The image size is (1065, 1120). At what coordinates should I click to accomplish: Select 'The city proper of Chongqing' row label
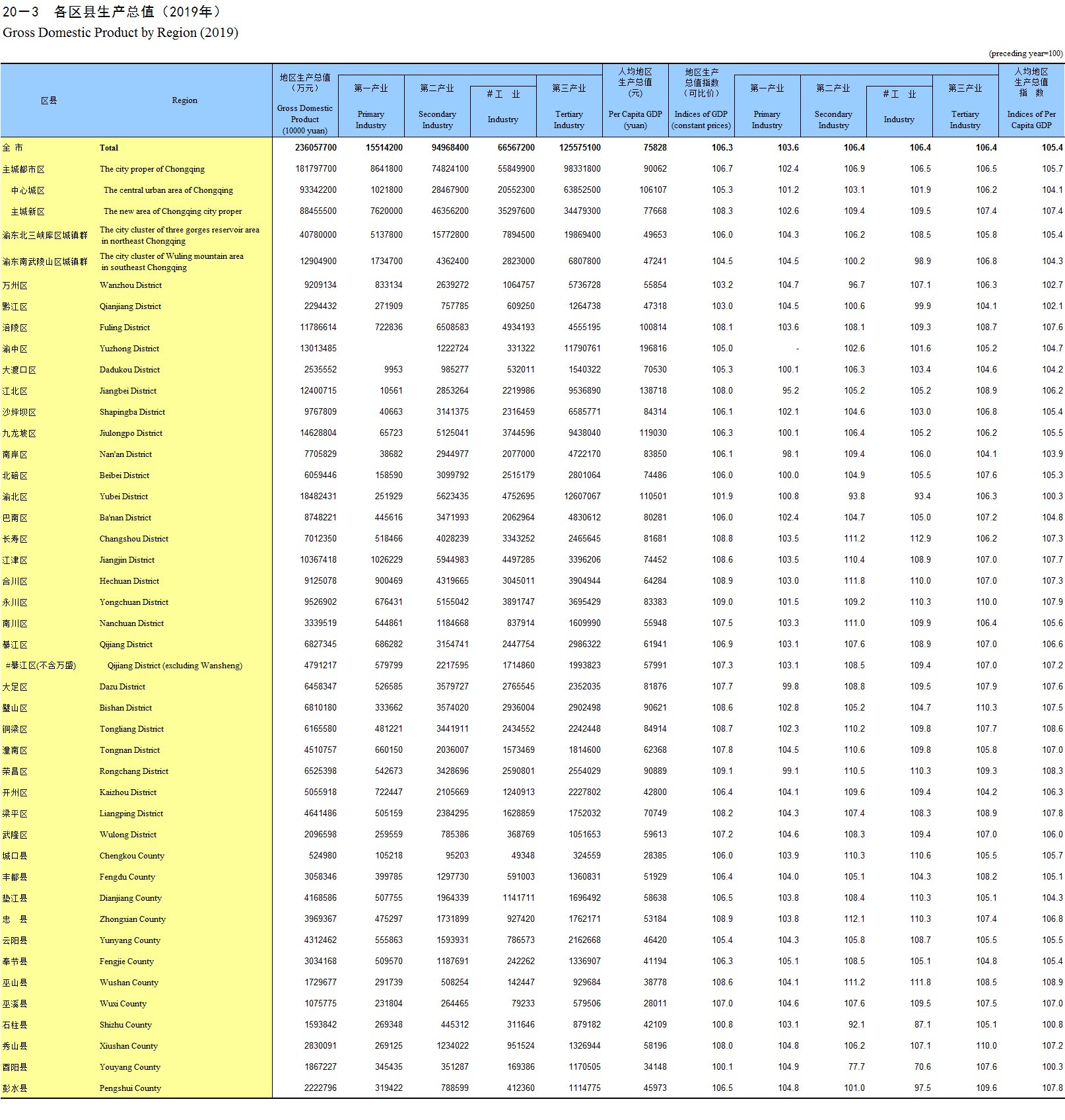152,169
